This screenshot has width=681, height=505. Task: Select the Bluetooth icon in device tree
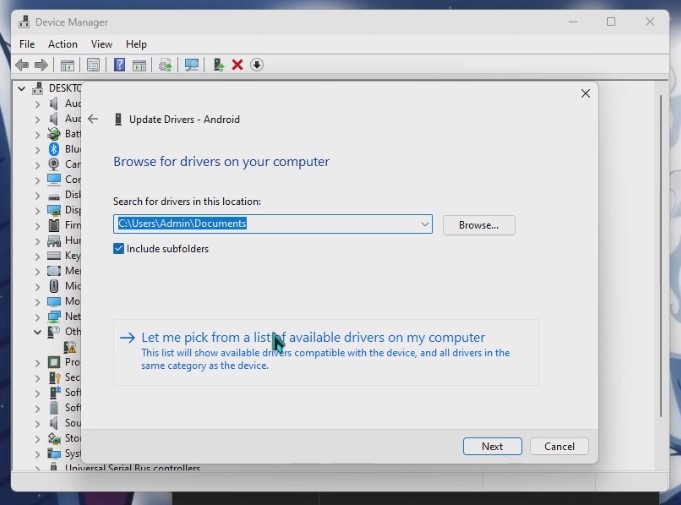click(x=54, y=149)
